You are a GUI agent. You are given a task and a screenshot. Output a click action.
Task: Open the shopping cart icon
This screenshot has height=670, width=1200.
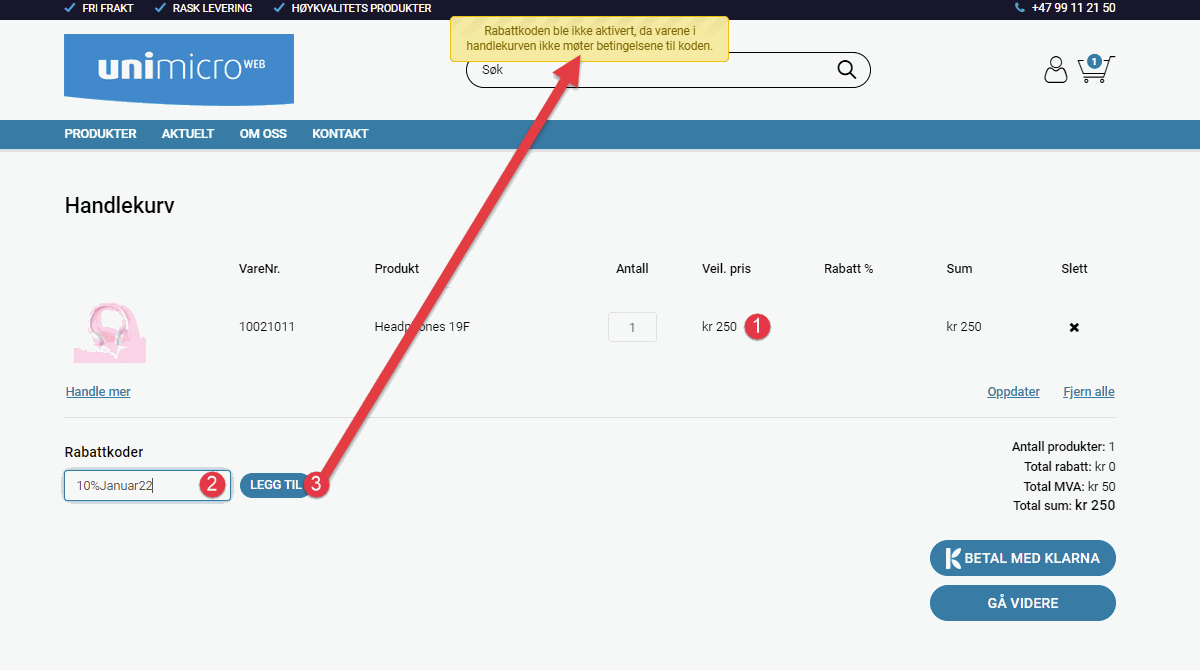(x=1094, y=69)
